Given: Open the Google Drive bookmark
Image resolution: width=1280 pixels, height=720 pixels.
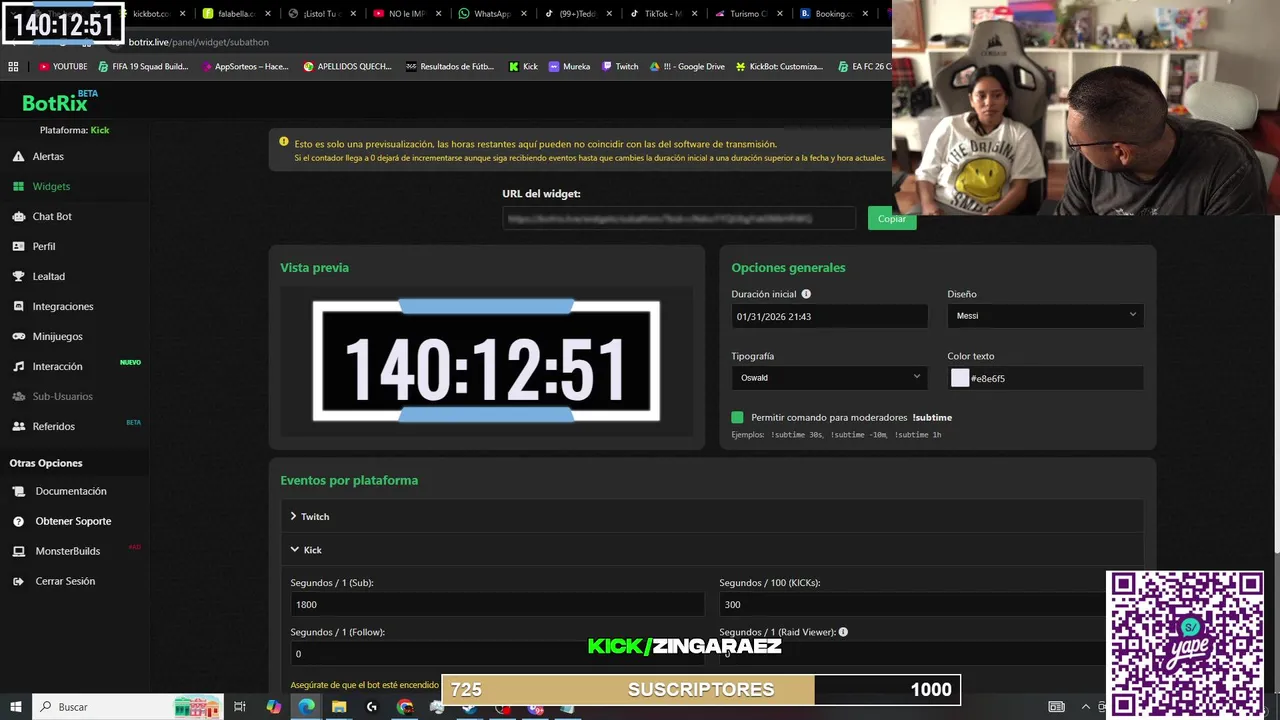Looking at the screenshot, I should pyautogui.click(x=687, y=66).
